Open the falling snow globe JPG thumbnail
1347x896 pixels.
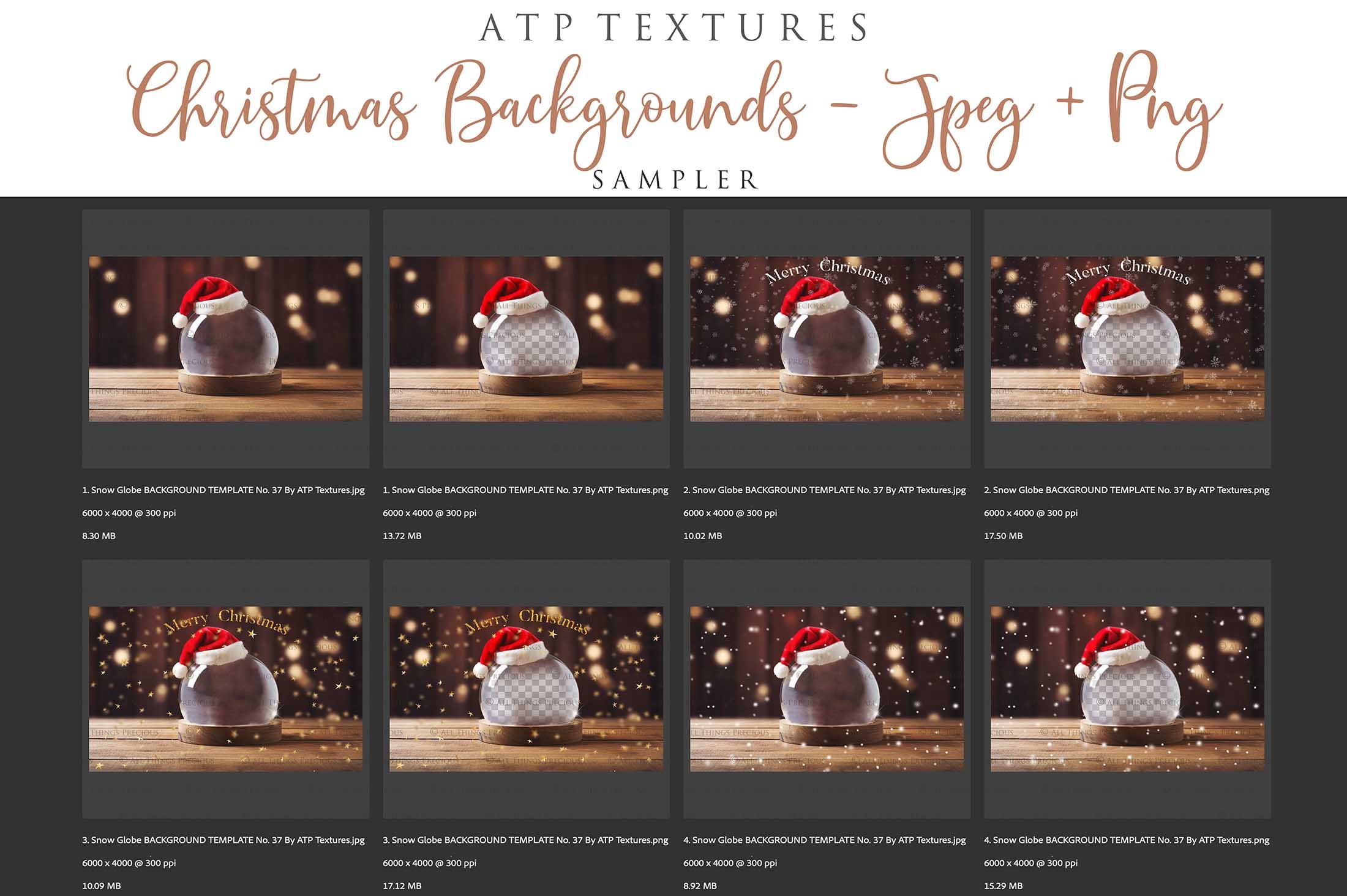tap(827, 689)
